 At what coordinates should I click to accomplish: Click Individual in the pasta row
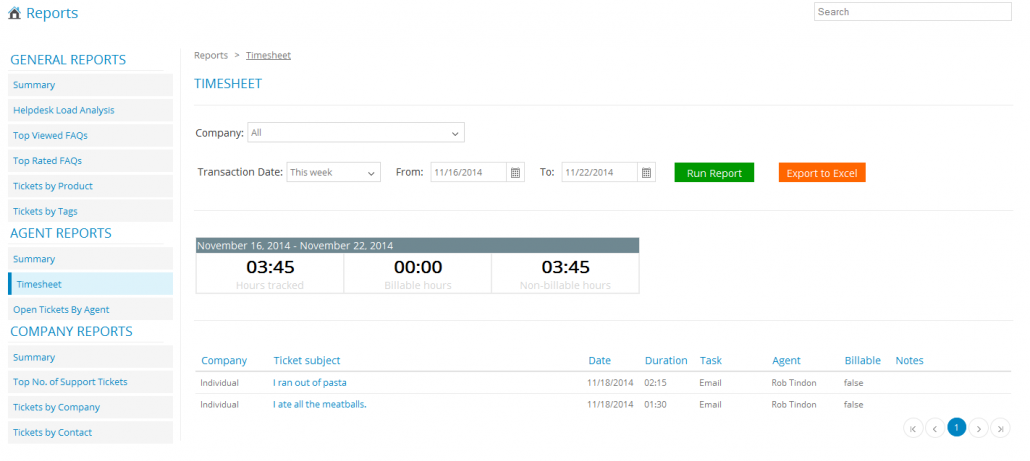click(x=219, y=383)
